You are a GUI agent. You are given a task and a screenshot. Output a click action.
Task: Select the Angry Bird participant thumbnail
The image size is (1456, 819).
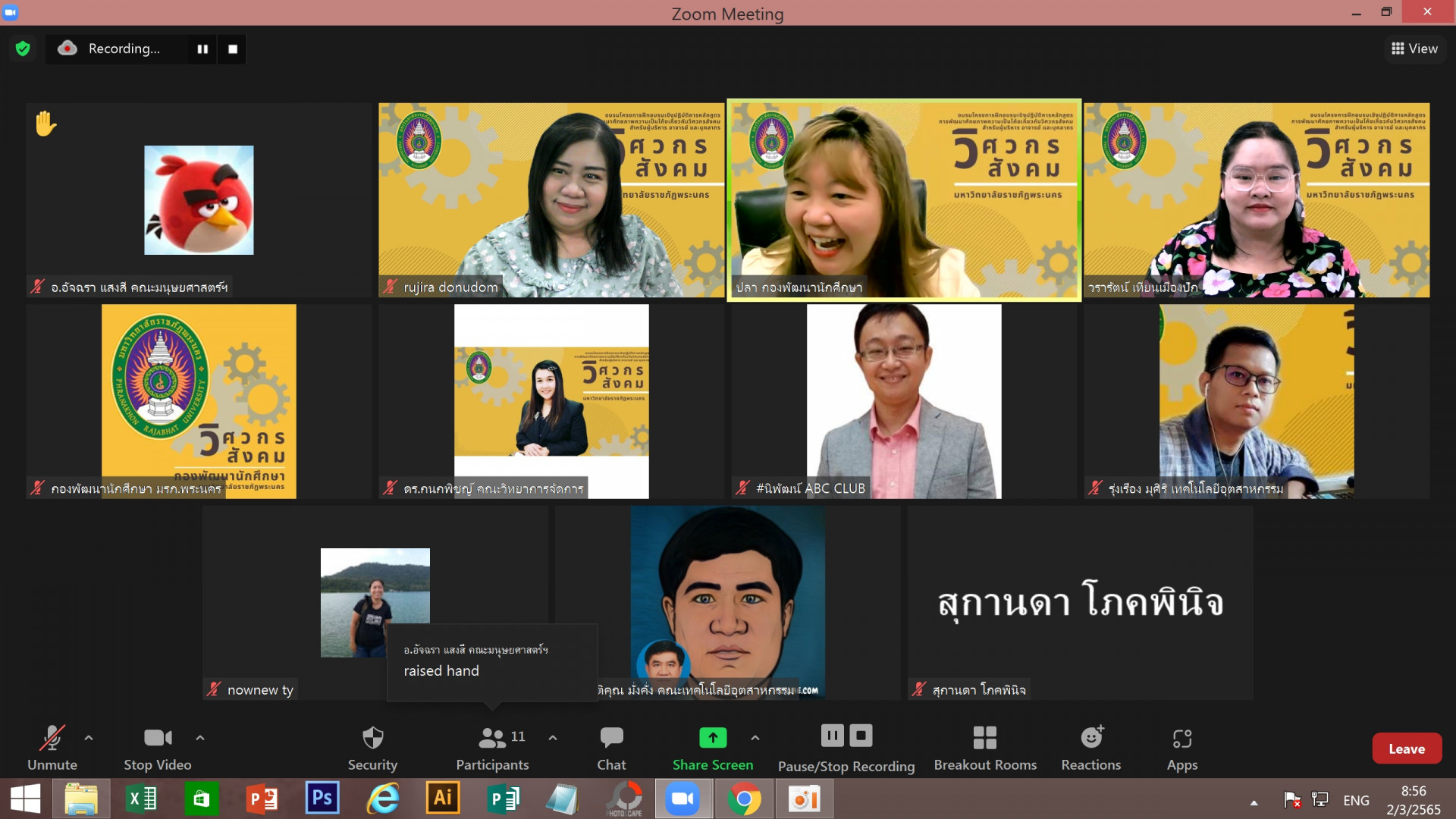coord(199,200)
